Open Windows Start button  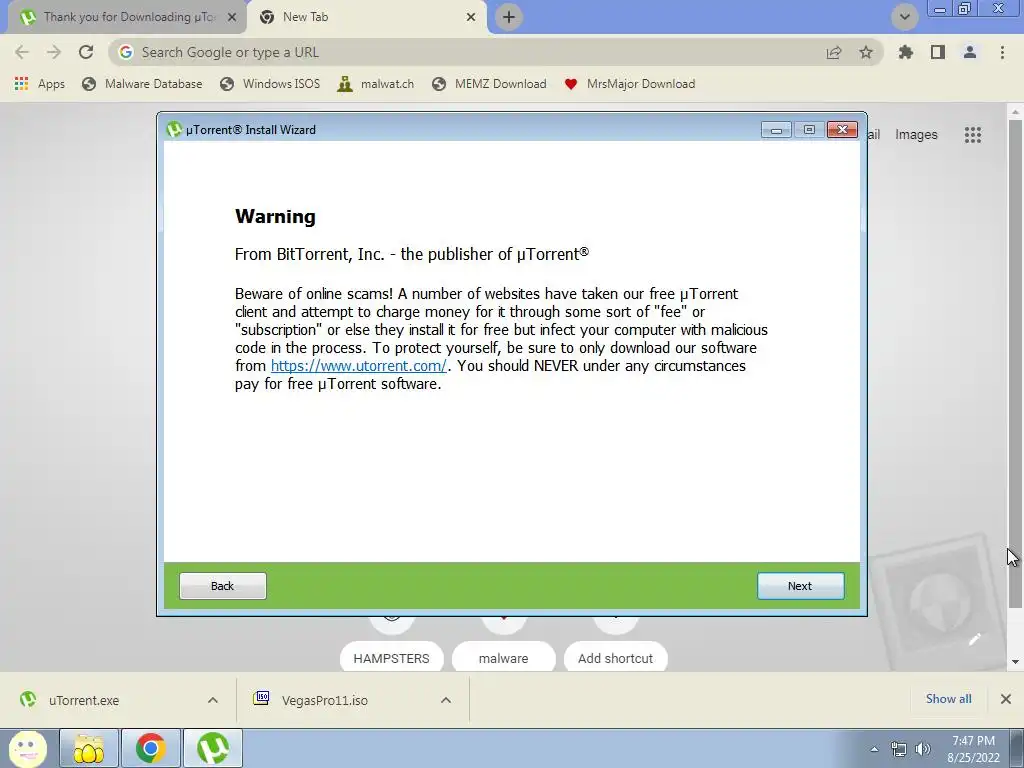(27, 748)
